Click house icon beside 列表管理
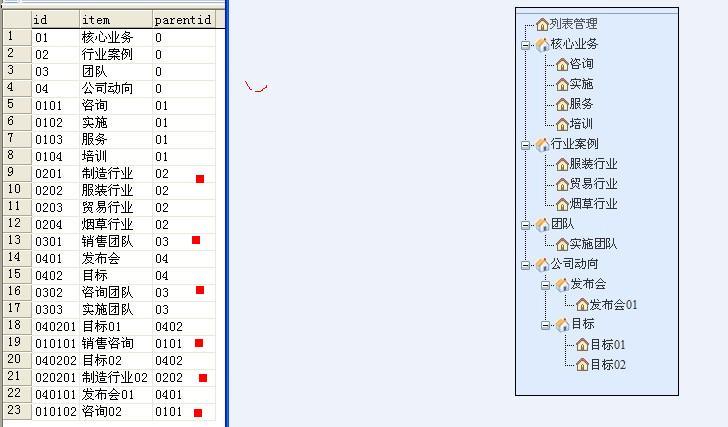This screenshot has height=427, width=728. click(542, 24)
